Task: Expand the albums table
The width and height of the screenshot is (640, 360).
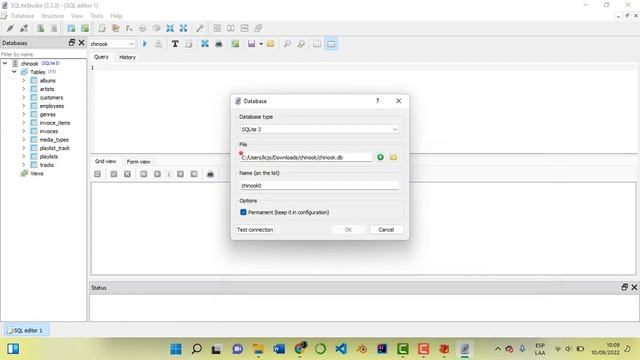Action: pyautogui.click(x=24, y=81)
